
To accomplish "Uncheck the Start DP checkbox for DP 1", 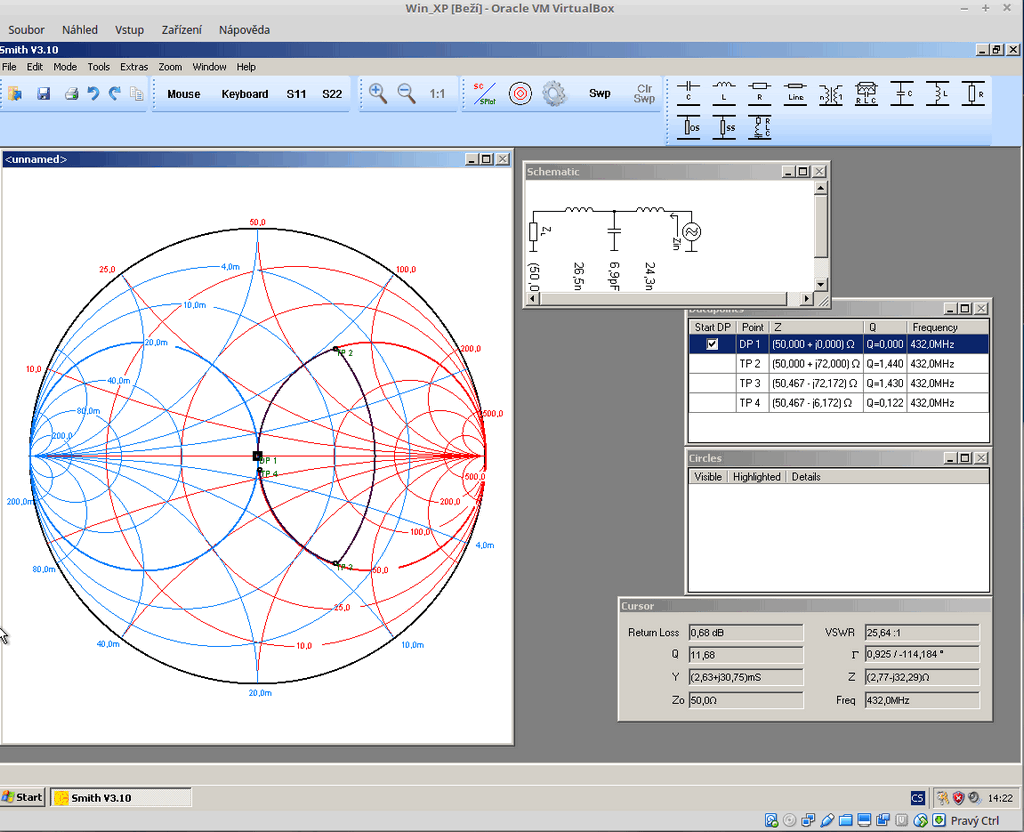I will point(712,344).
